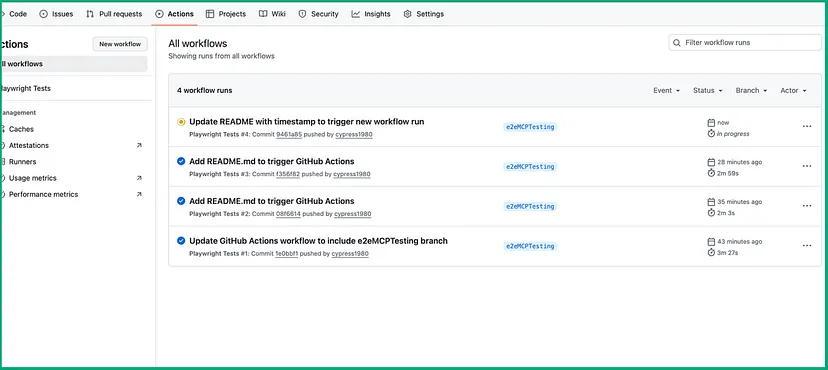Click the in-progress status icon of run #4
This screenshot has height=370, width=828.
181,122
